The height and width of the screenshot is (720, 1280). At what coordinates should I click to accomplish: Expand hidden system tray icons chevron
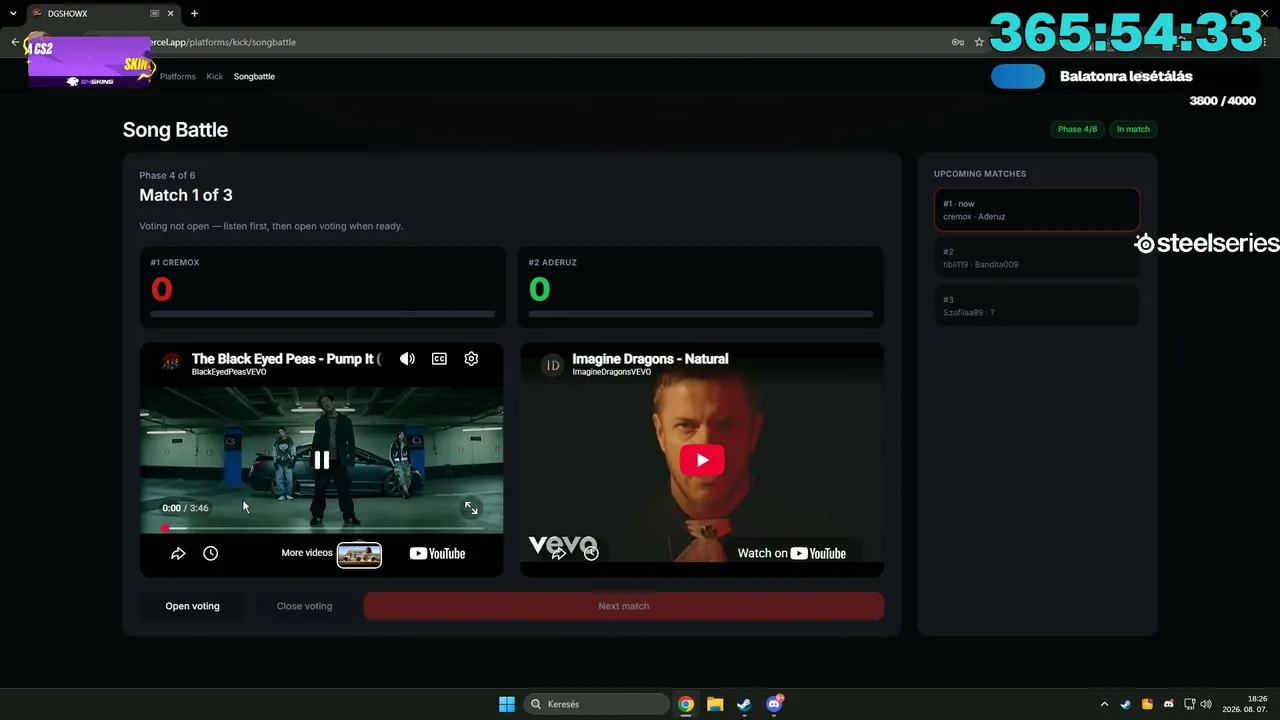tap(1104, 704)
